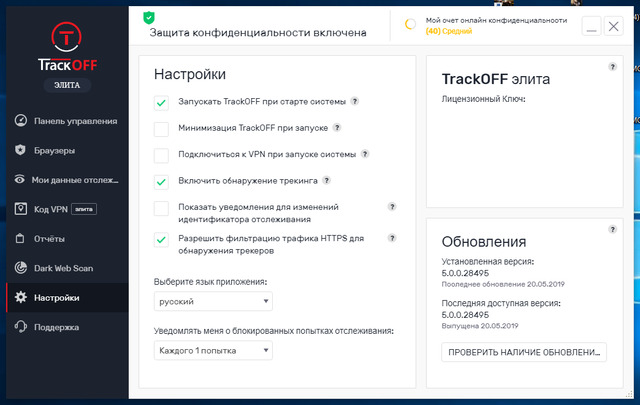The image size is (640, 405).
Task: Click help icon next to Минимизация TrackOFF при запуске
Action: coord(337,128)
